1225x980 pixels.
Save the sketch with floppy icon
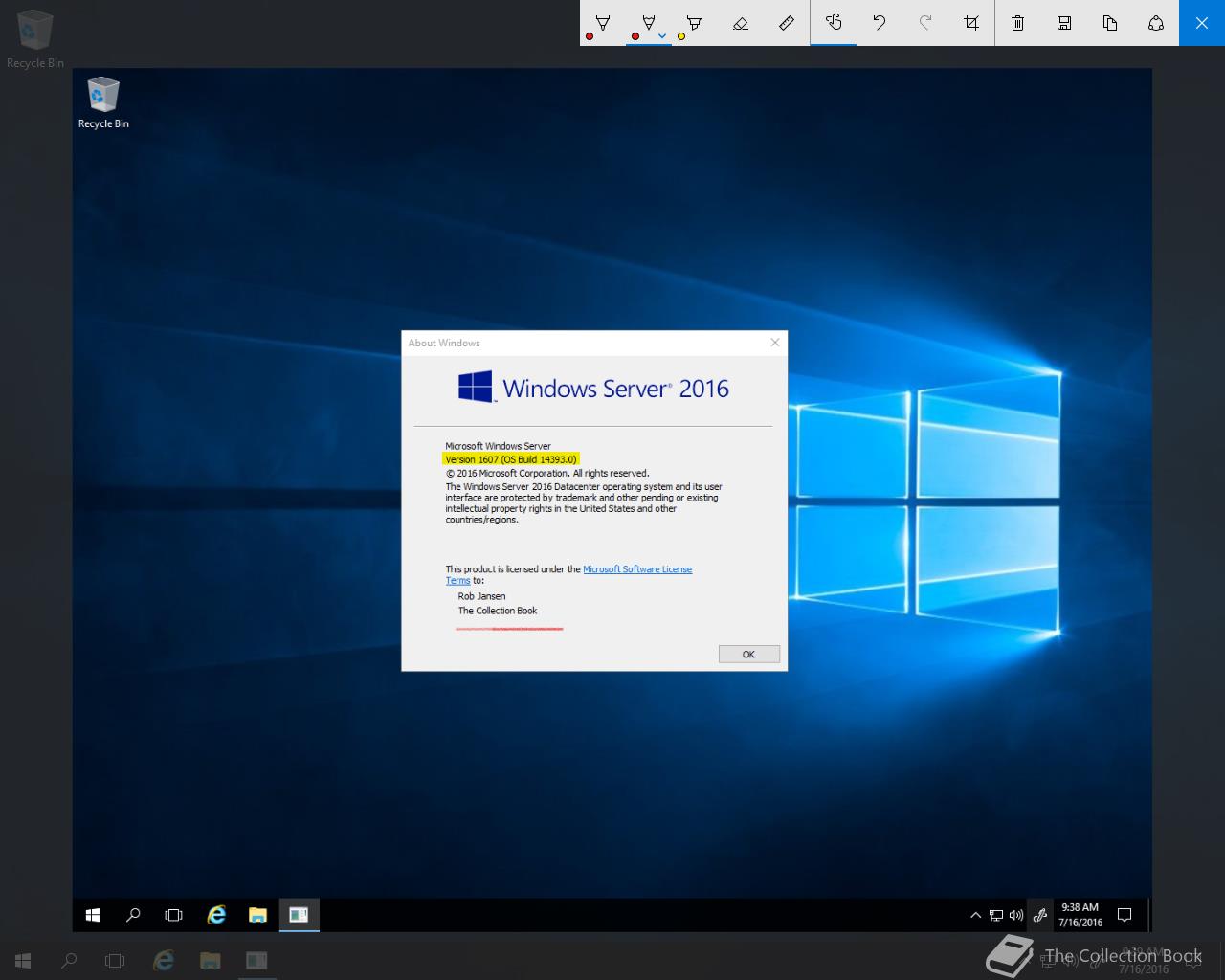1064,23
